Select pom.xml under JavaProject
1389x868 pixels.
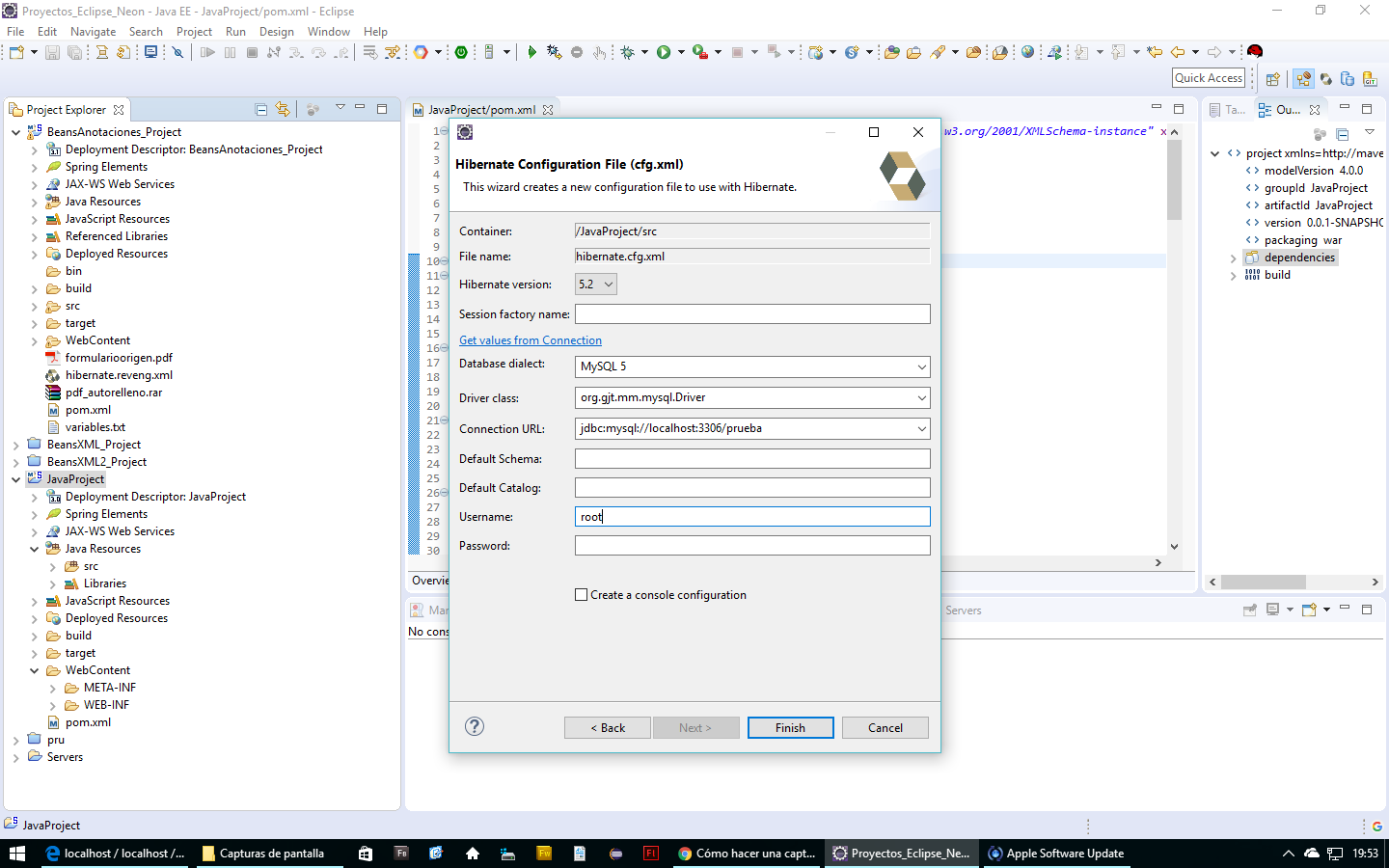point(88,722)
